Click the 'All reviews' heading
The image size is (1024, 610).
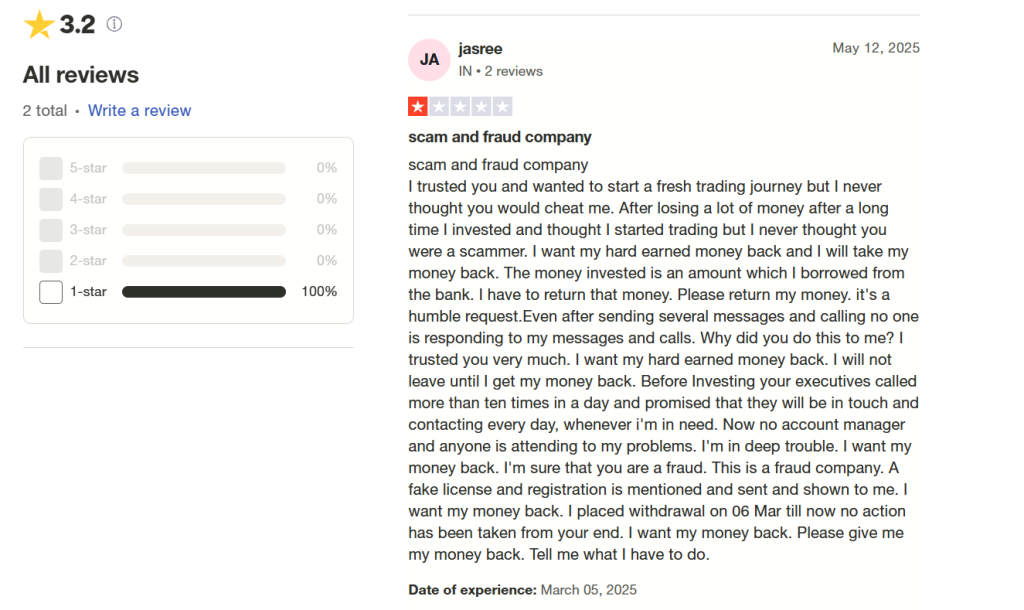[x=81, y=75]
